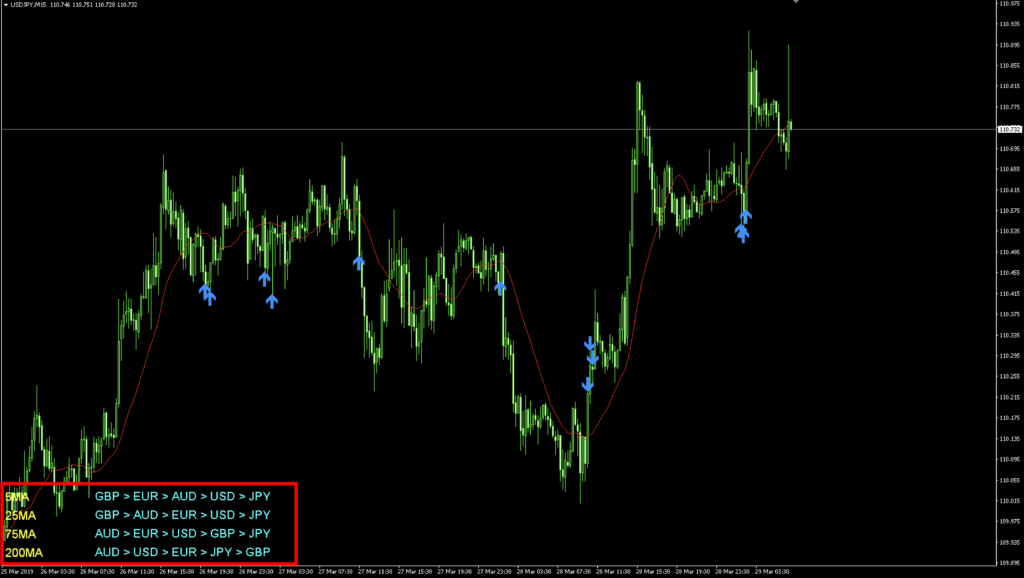
Task: Select the 200MA row AUD > USD > EUR ranking
Action: click(x=182, y=552)
